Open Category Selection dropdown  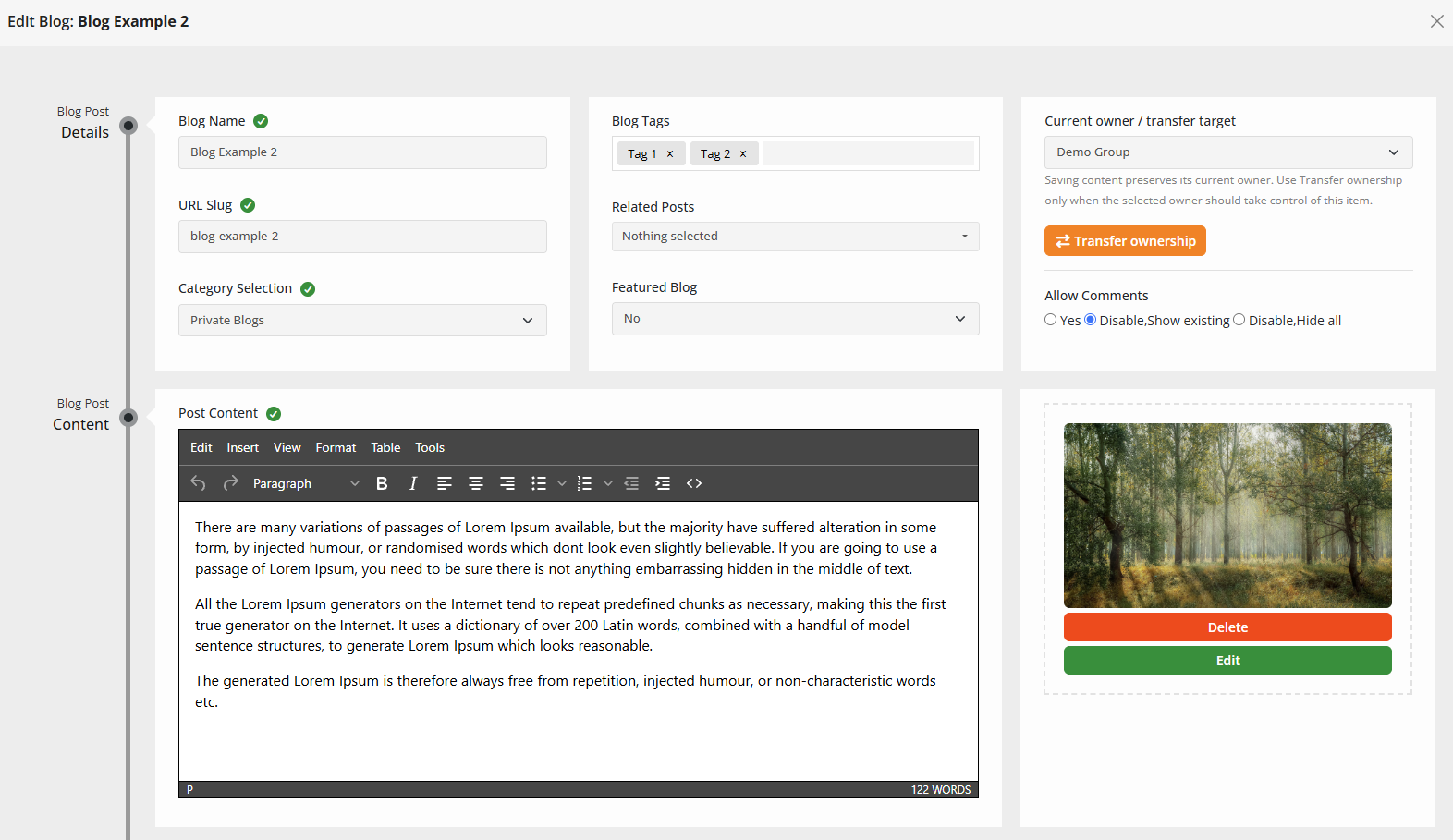(362, 321)
